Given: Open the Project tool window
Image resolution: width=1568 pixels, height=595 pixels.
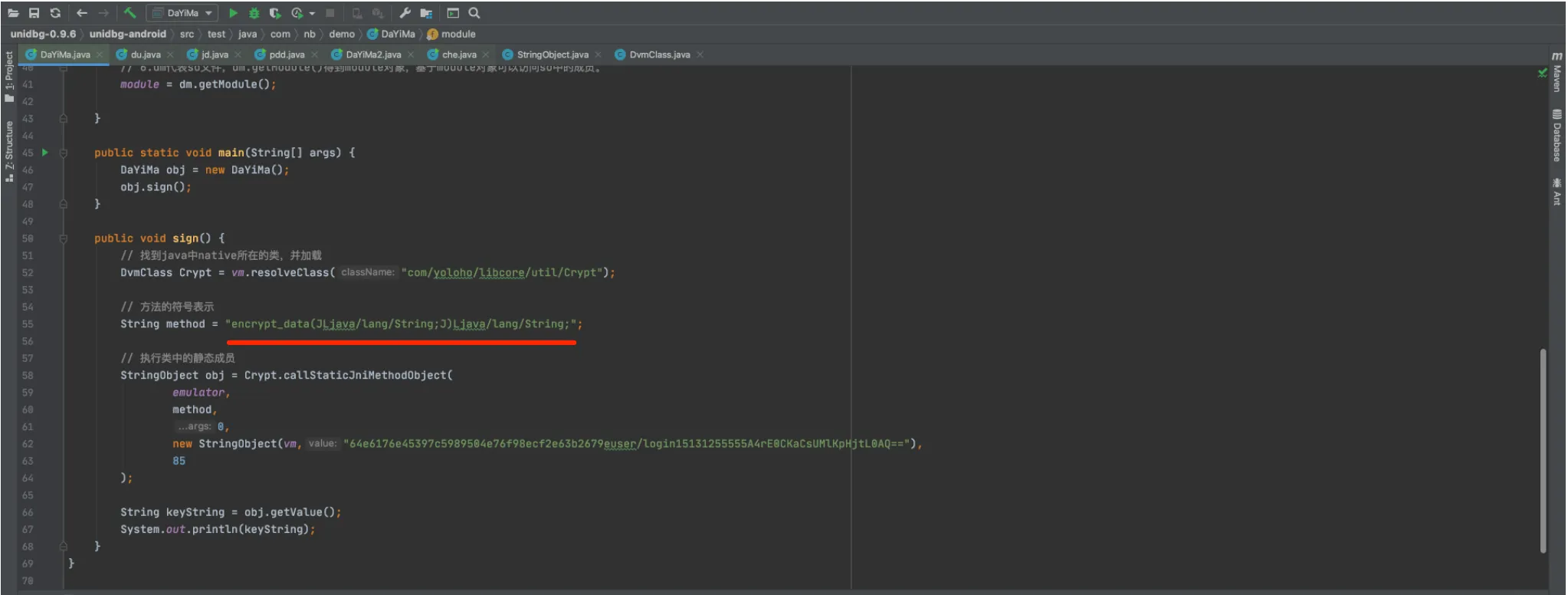Looking at the screenshot, I should tap(9, 76).
